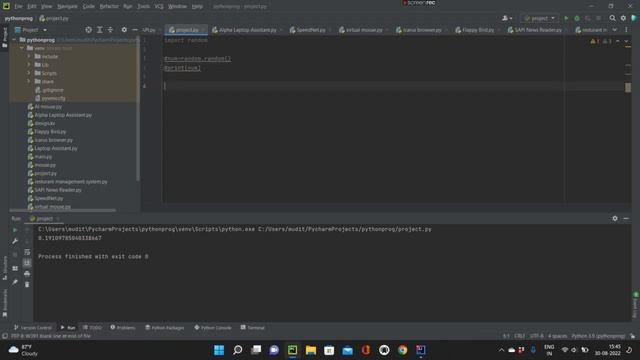
Task: Switch to Alpha Laptop Assistant.py editor tab
Action: (247, 30)
